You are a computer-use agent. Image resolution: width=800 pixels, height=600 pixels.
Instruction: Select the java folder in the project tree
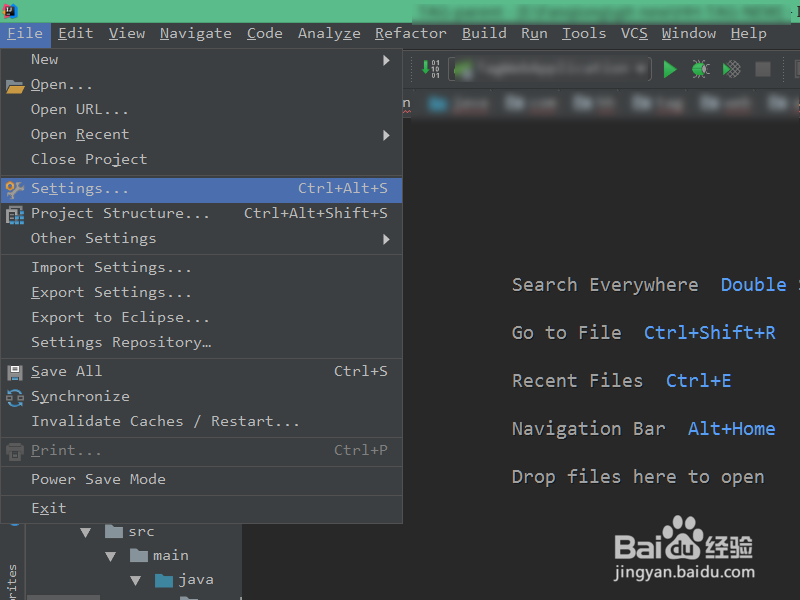pyautogui.click(x=196, y=579)
